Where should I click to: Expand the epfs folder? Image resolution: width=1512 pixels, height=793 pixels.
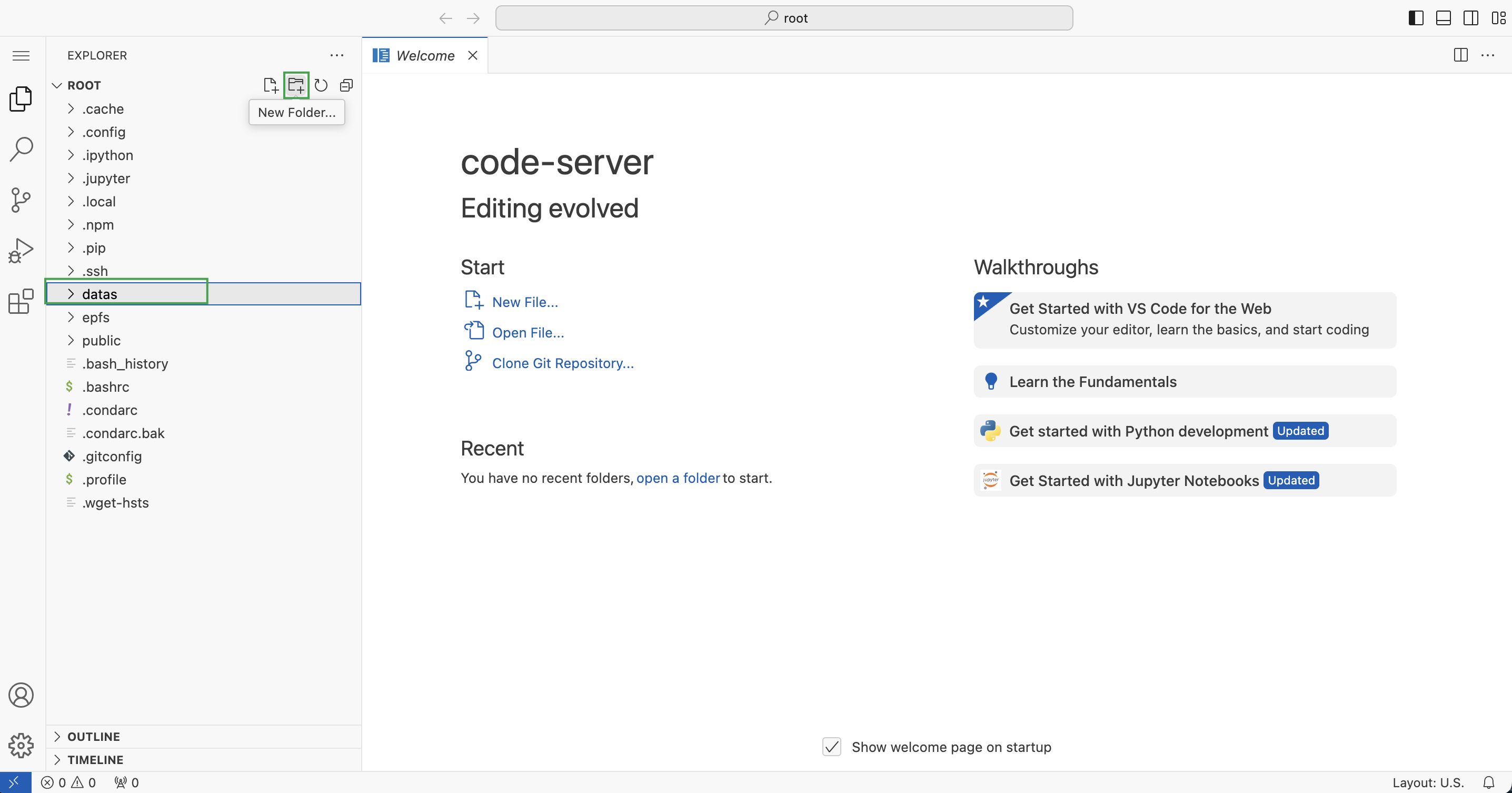point(203,318)
